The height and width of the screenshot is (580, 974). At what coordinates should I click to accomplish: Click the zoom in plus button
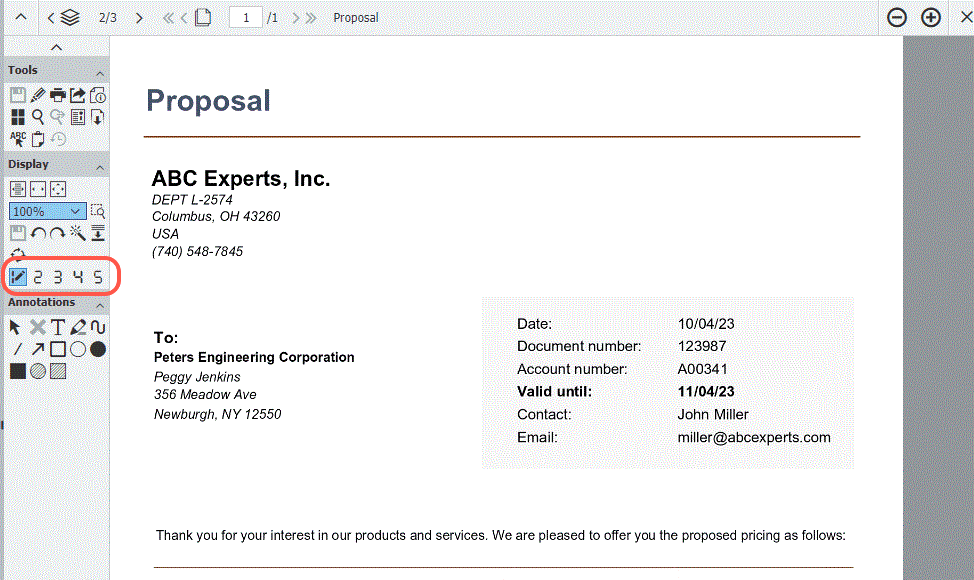coord(931,18)
